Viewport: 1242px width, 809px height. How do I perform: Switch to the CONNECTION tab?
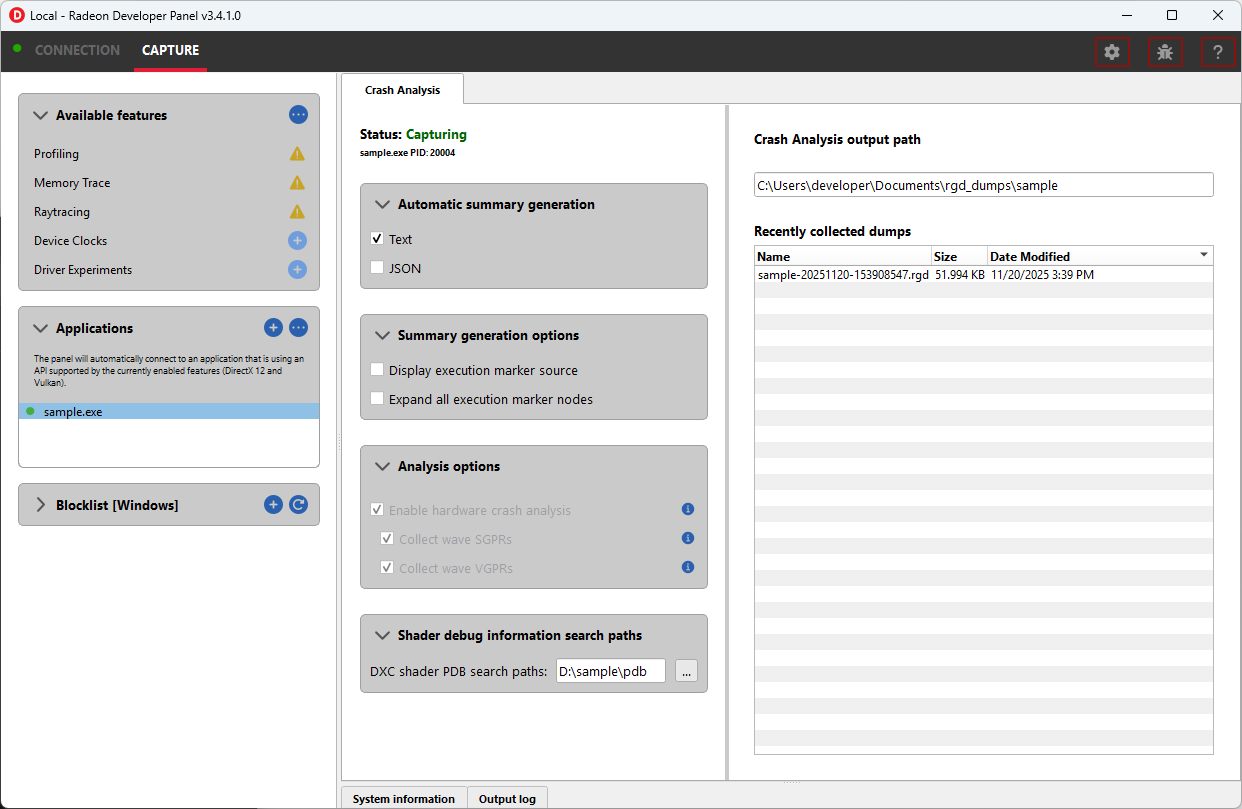[x=77, y=50]
